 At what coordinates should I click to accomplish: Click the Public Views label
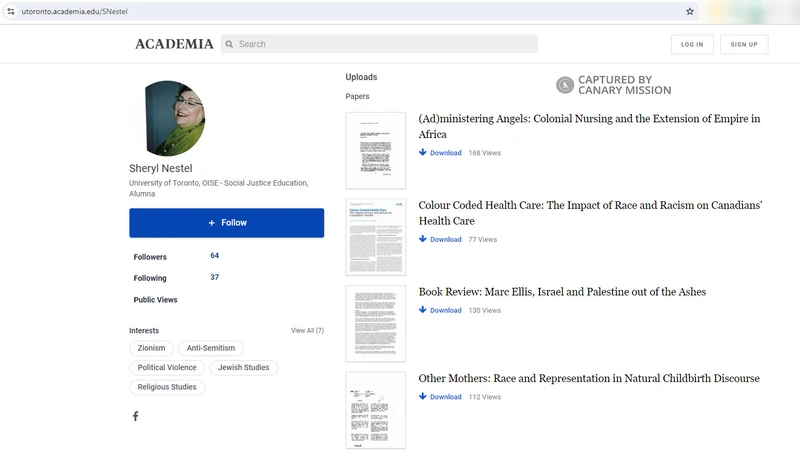156,300
